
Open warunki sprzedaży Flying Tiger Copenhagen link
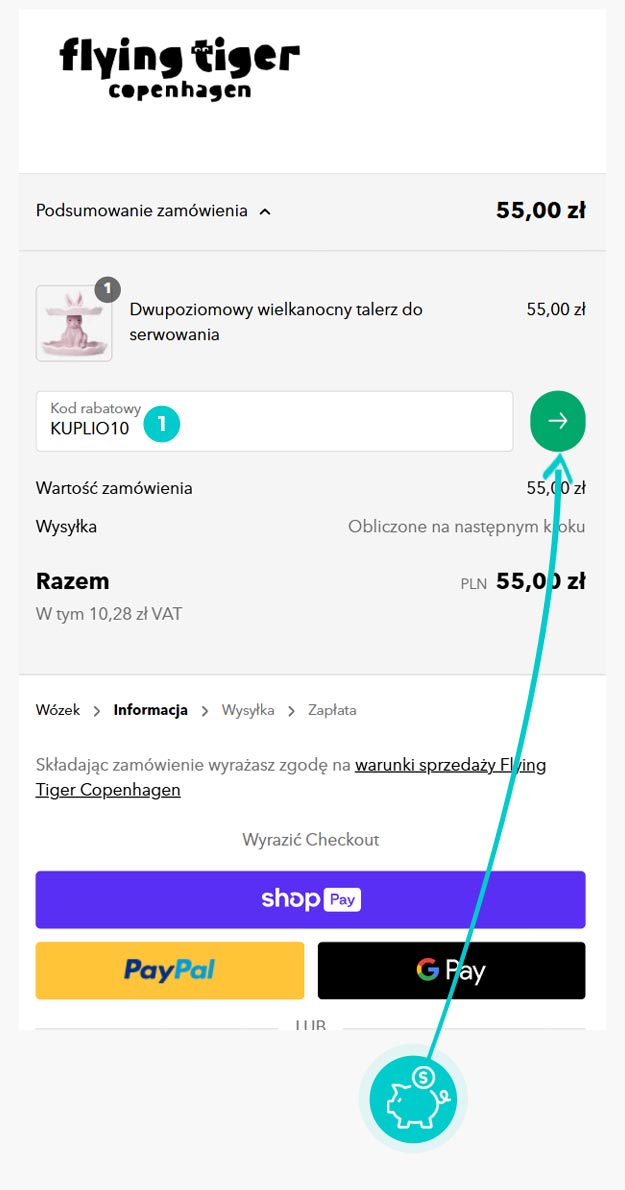[450, 765]
